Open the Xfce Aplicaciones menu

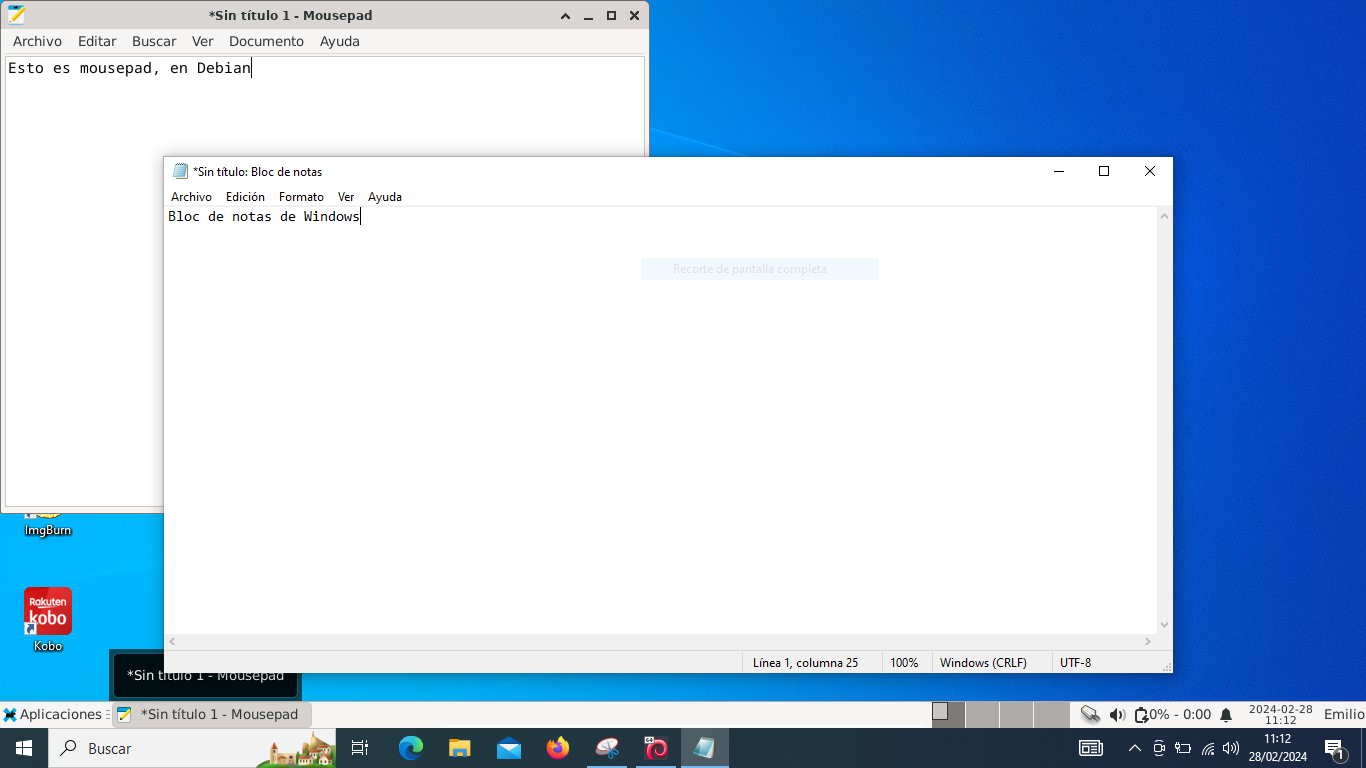[52, 714]
